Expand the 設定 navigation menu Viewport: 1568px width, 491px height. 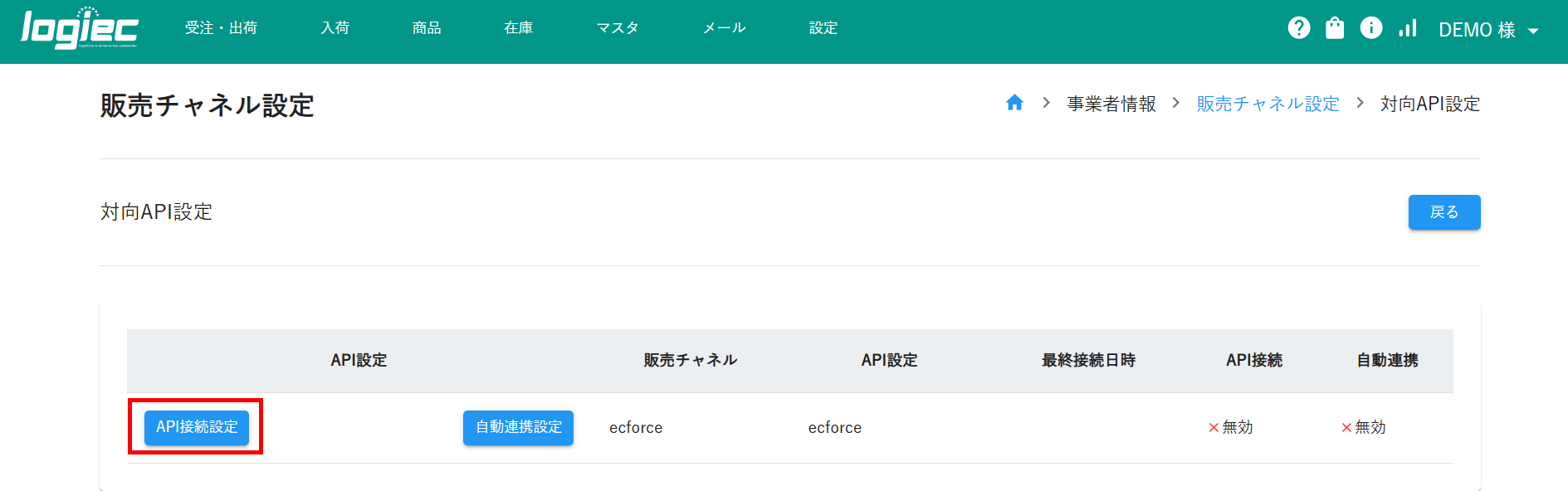pos(823,28)
